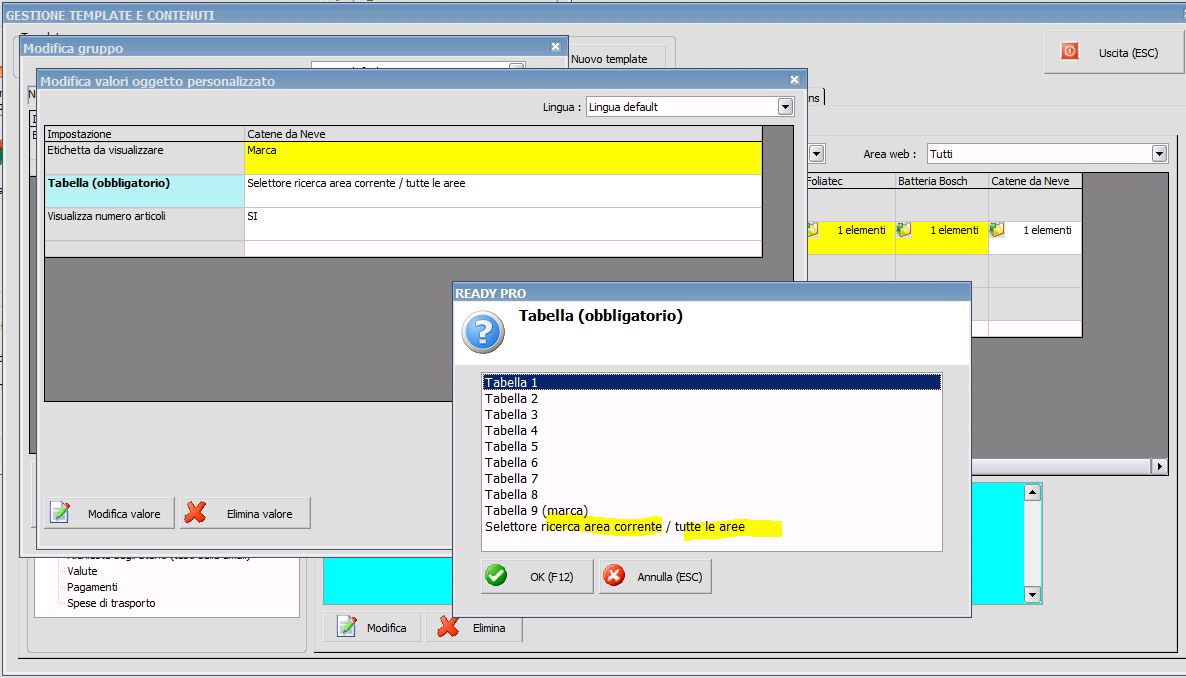Click the blue question mark icon in the READY PRO dialog
The width and height of the screenshot is (1186, 678).
pyautogui.click(x=483, y=331)
